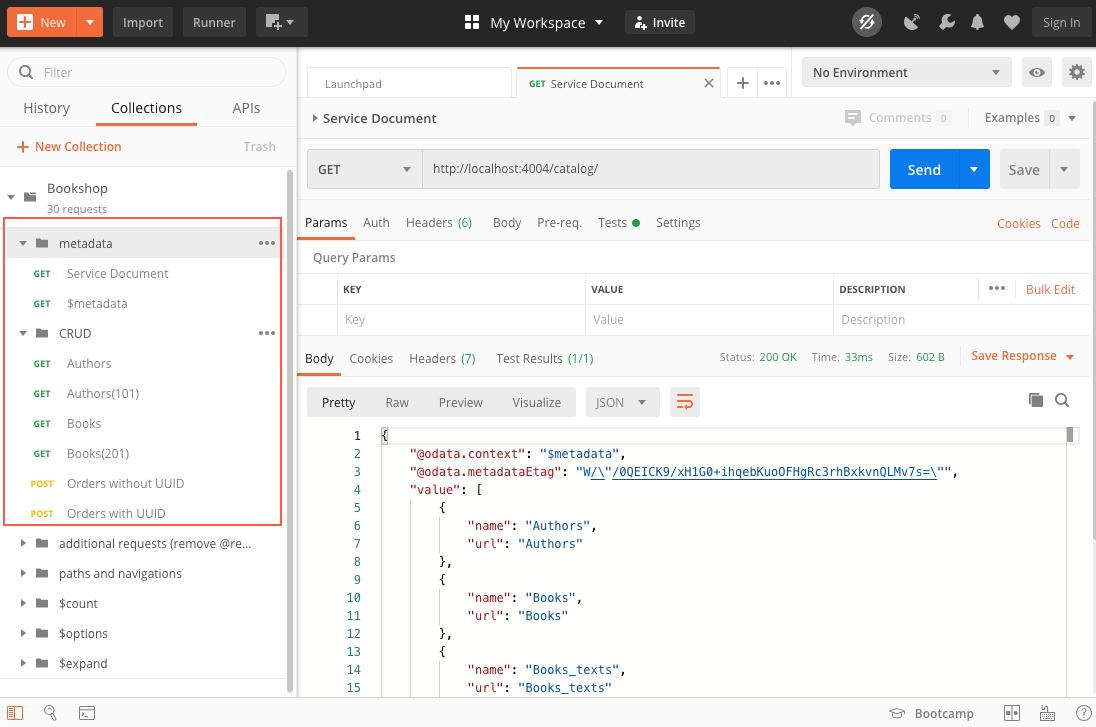Toggle line wrap in response body

coord(685,402)
